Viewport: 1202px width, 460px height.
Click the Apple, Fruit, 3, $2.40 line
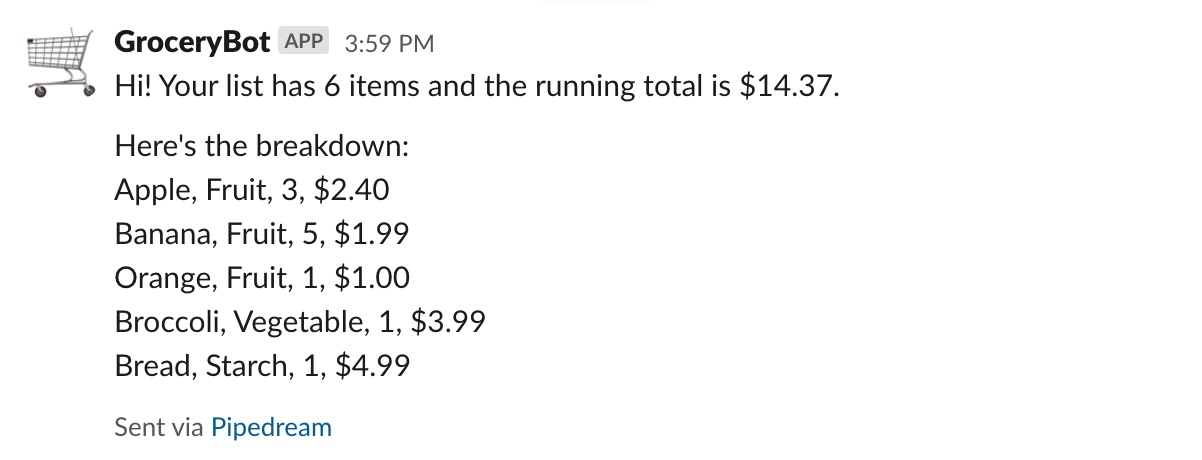pos(252,190)
